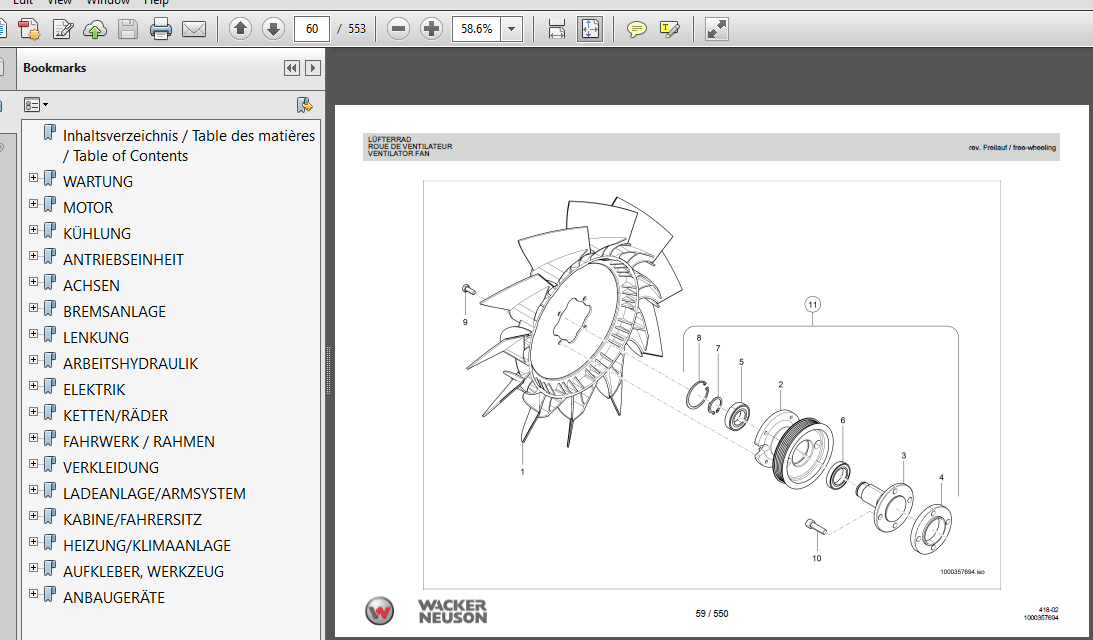Navigate to the previous page
1093x640 pixels.
pos(240,28)
